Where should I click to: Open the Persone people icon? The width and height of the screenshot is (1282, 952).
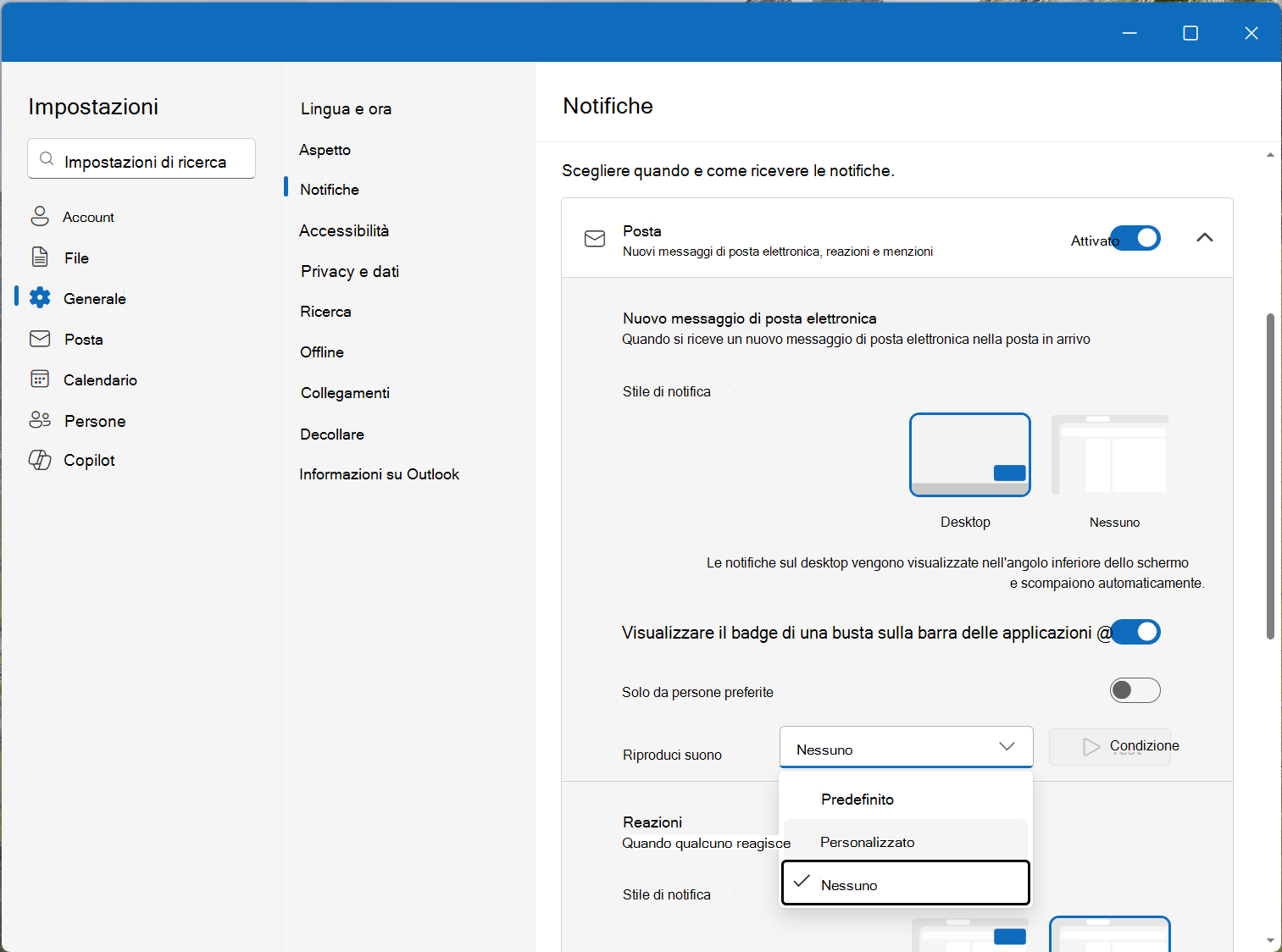click(x=40, y=419)
